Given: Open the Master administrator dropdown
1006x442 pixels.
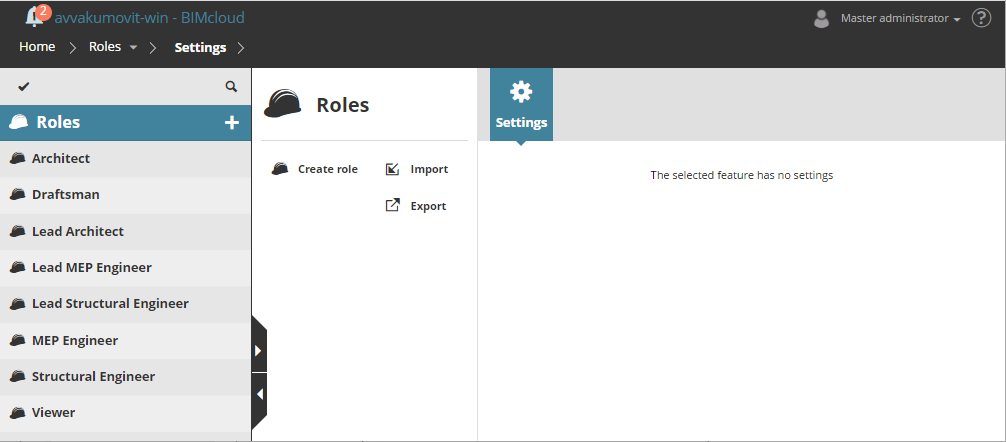Looking at the screenshot, I should pyautogui.click(x=899, y=18).
